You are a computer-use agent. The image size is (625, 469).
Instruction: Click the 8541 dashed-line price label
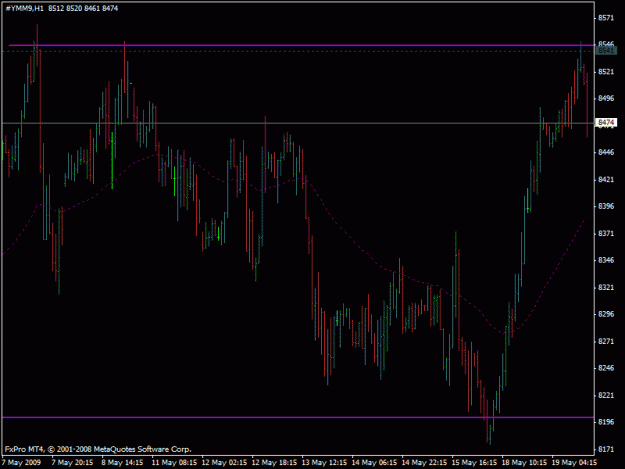click(606, 51)
